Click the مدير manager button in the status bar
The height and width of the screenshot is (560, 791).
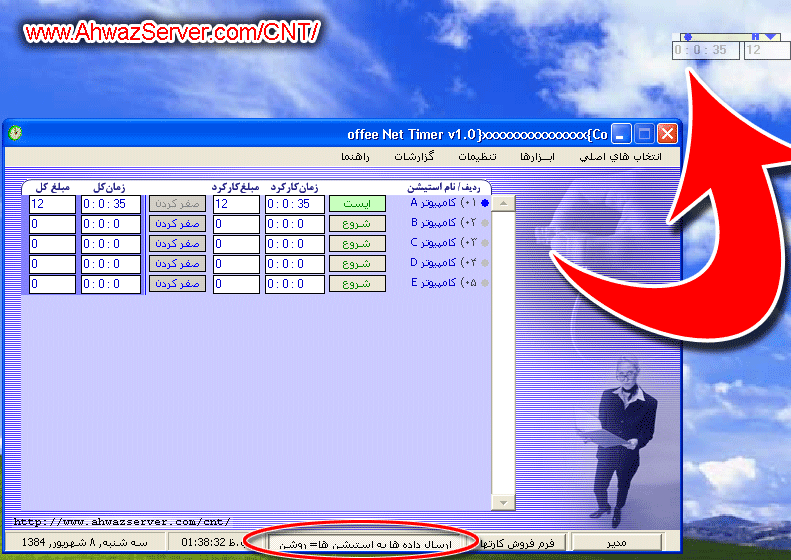click(616, 543)
